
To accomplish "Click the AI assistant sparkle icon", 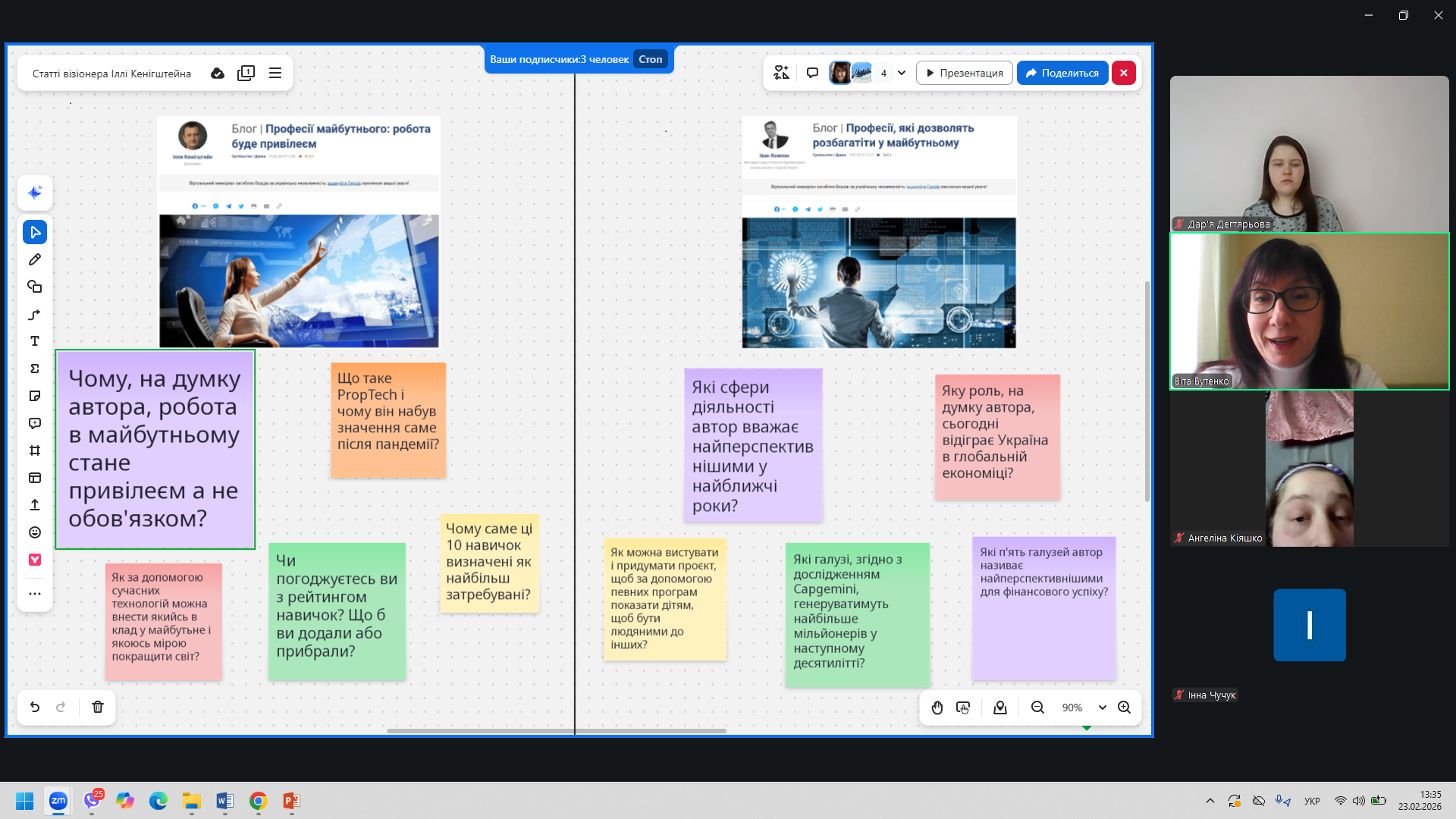I will pyautogui.click(x=35, y=193).
